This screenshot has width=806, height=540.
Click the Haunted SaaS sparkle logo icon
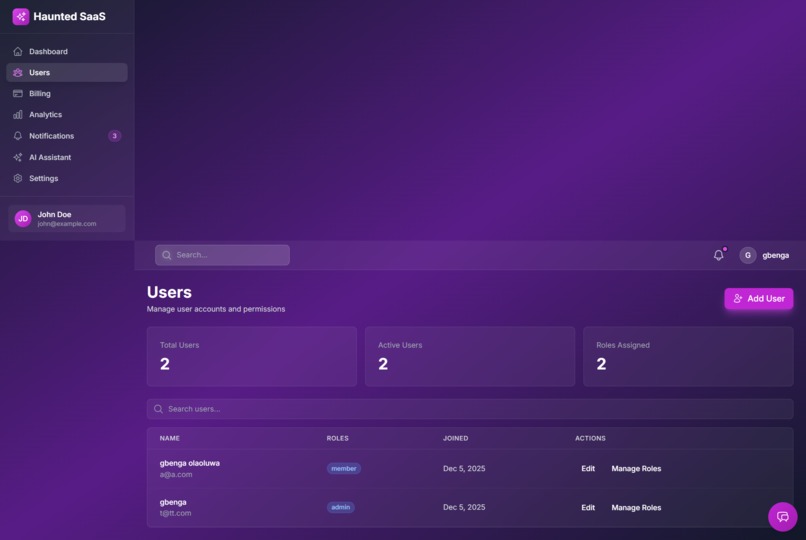point(21,16)
